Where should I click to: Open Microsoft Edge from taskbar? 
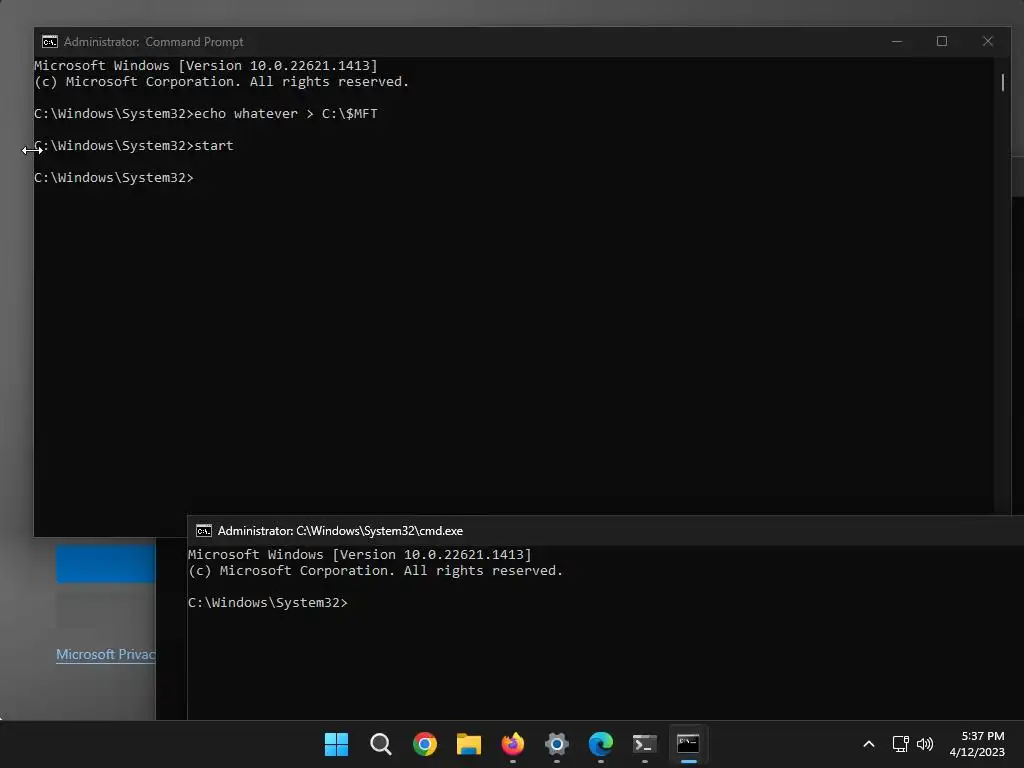[601, 744]
